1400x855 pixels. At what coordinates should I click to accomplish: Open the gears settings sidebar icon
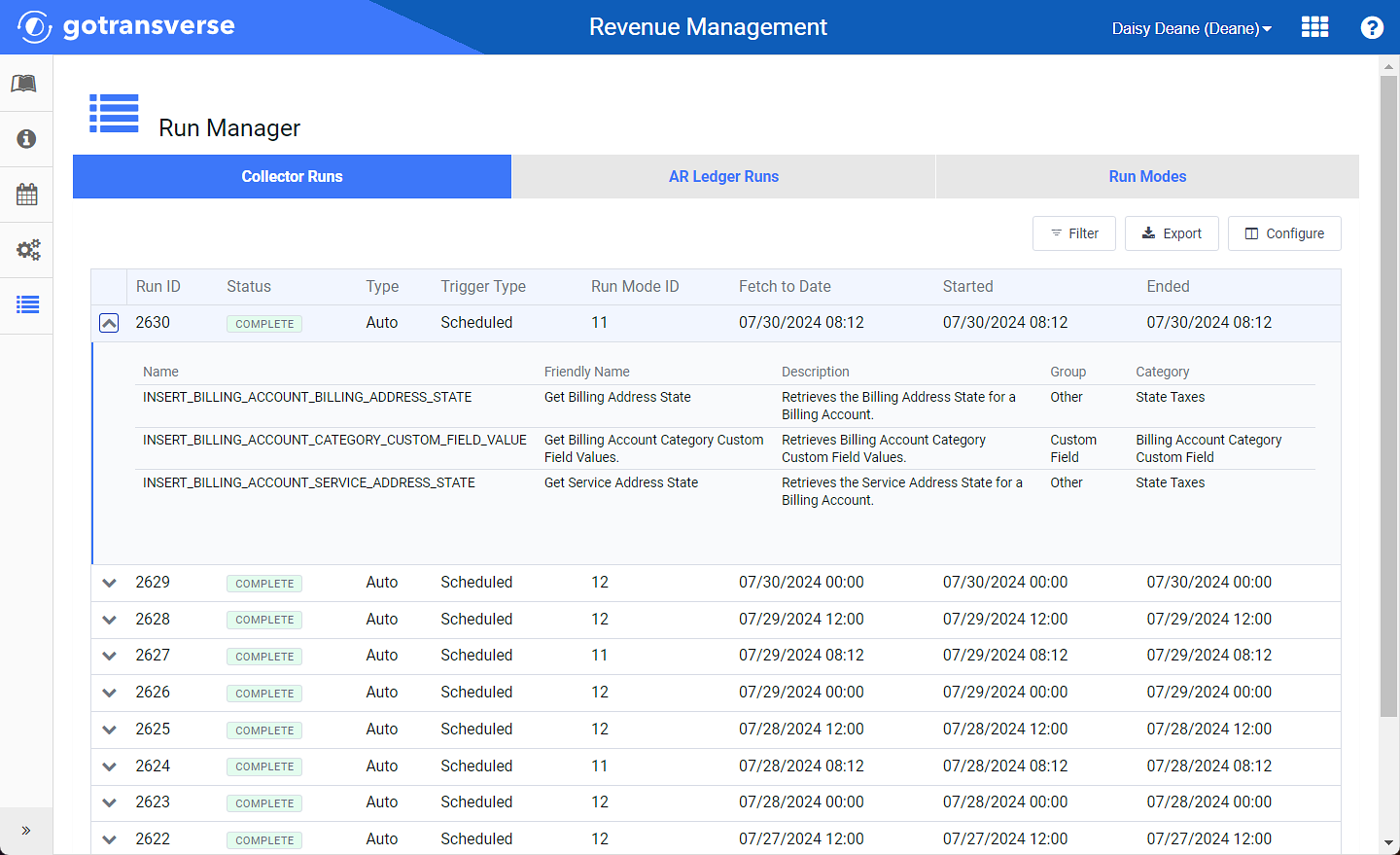pos(27,250)
